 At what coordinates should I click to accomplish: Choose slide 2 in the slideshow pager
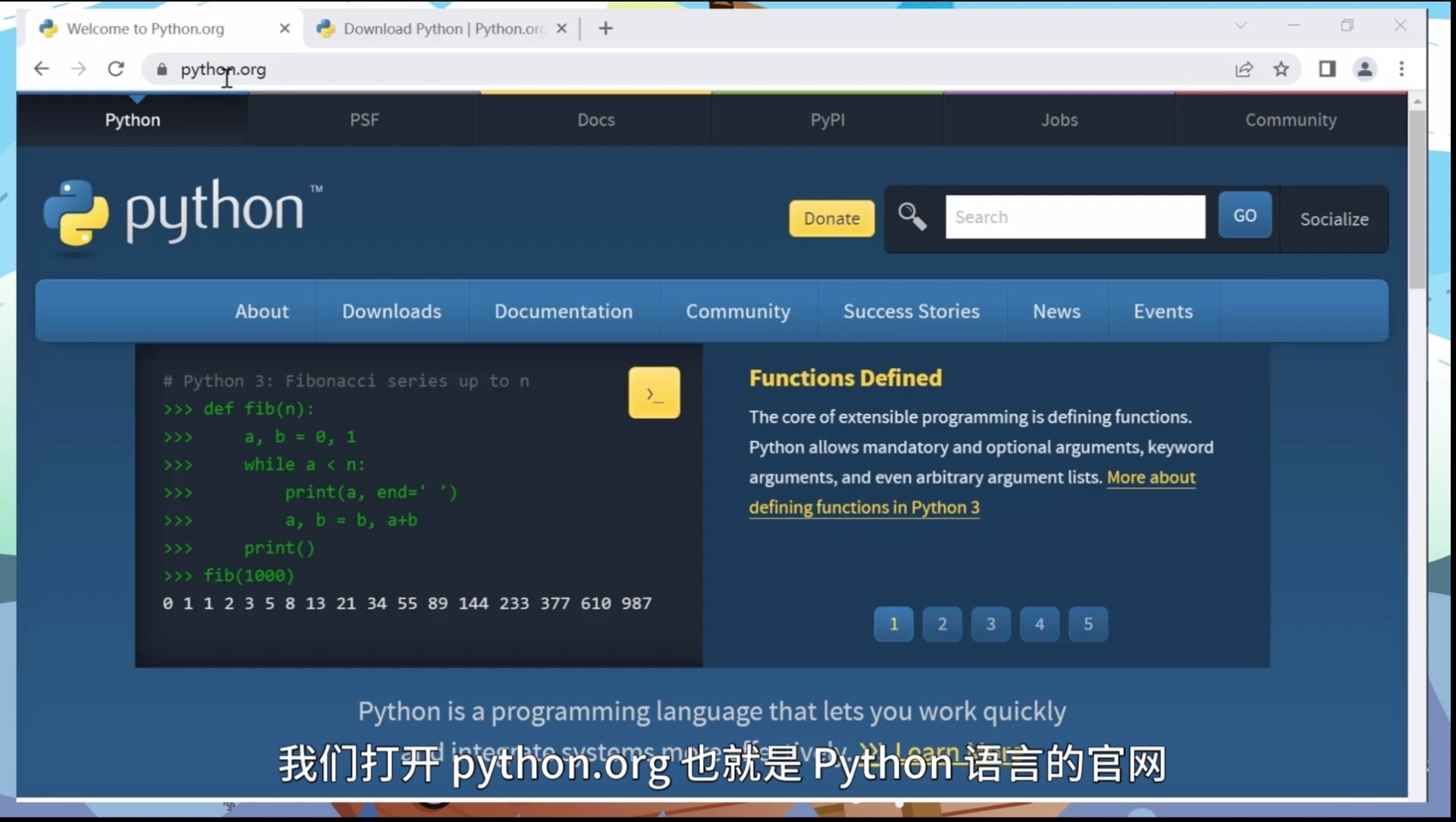942,624
